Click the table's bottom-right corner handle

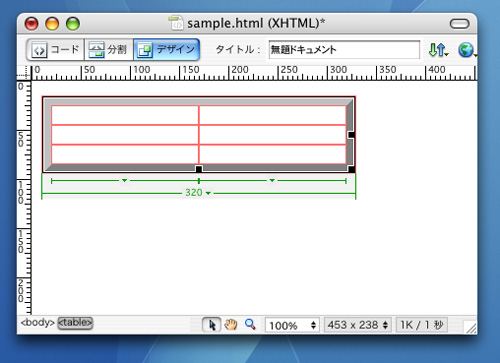pyautogui.click(x=351, y=169)
